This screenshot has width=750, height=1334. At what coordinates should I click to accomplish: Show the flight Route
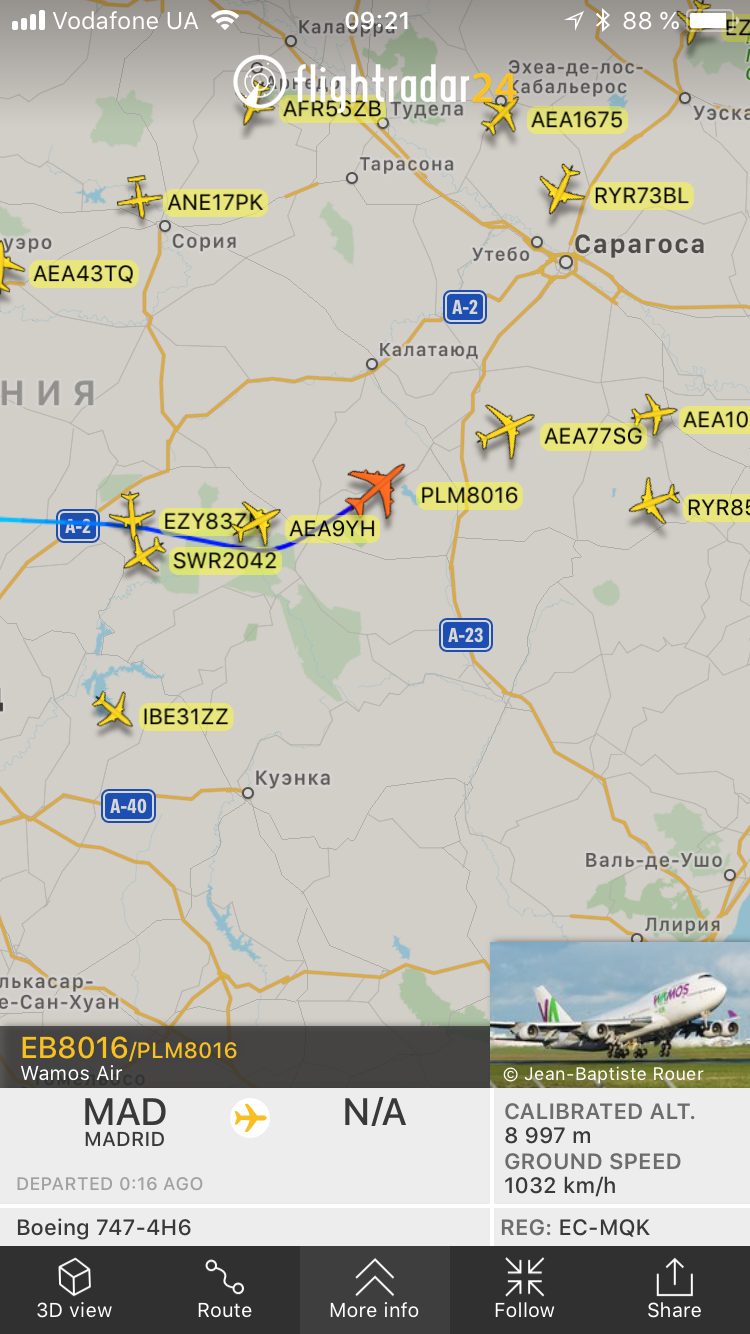225,1290
